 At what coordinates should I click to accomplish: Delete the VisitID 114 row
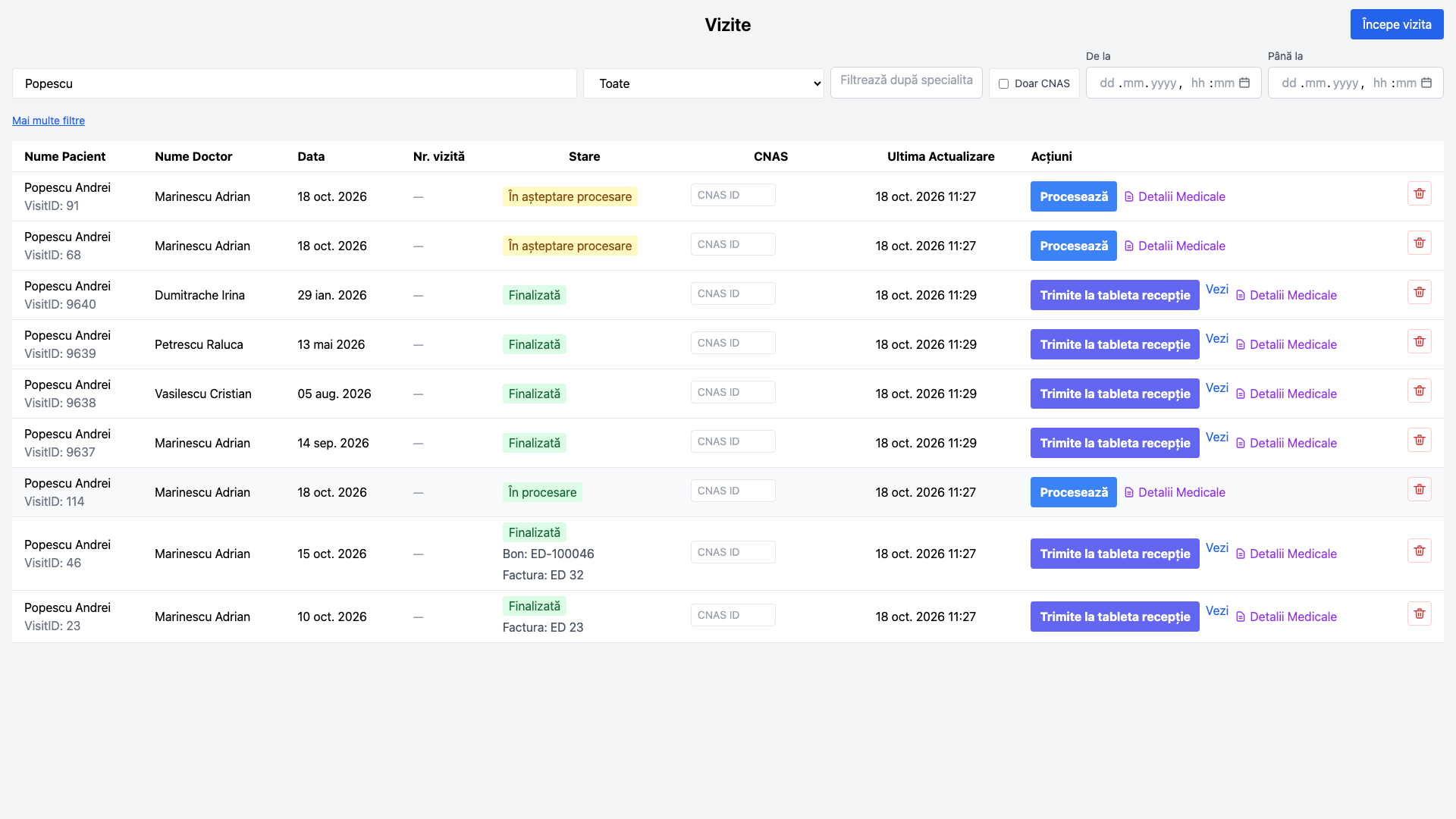pos(1419,489)
